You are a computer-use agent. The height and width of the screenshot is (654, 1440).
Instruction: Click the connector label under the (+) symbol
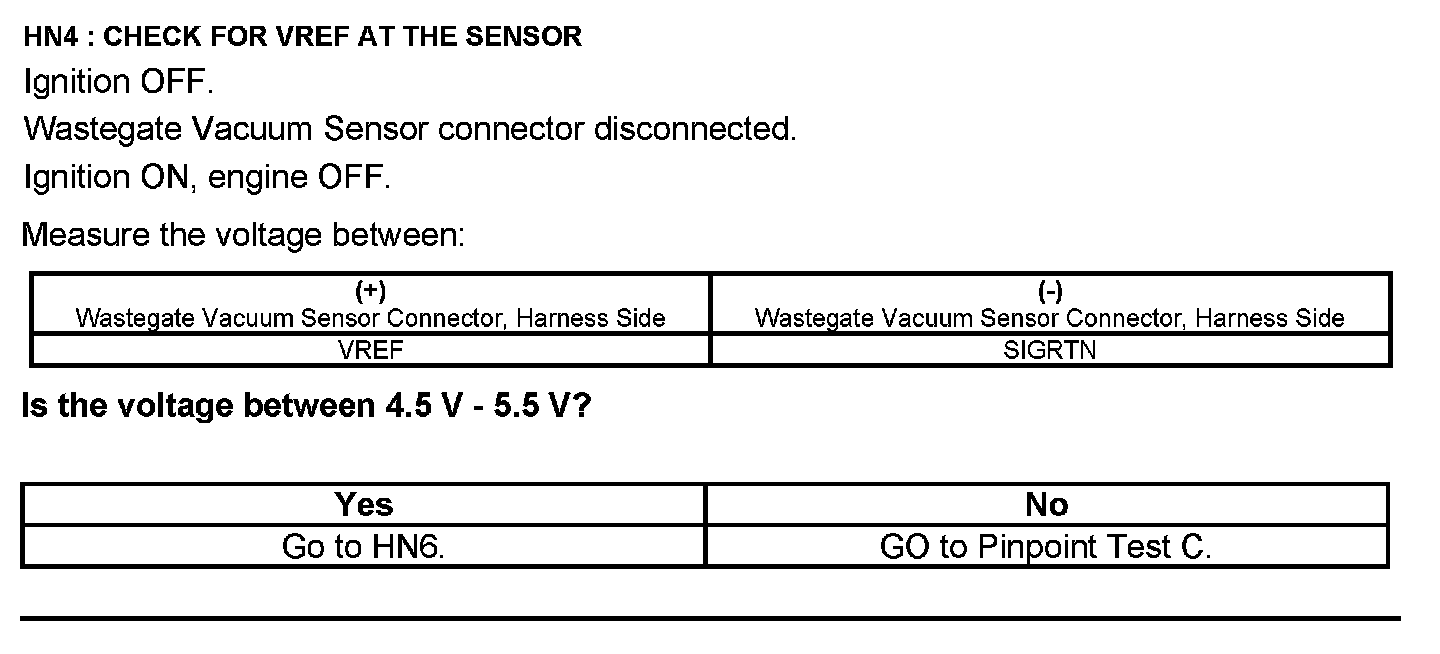point(370,318)
